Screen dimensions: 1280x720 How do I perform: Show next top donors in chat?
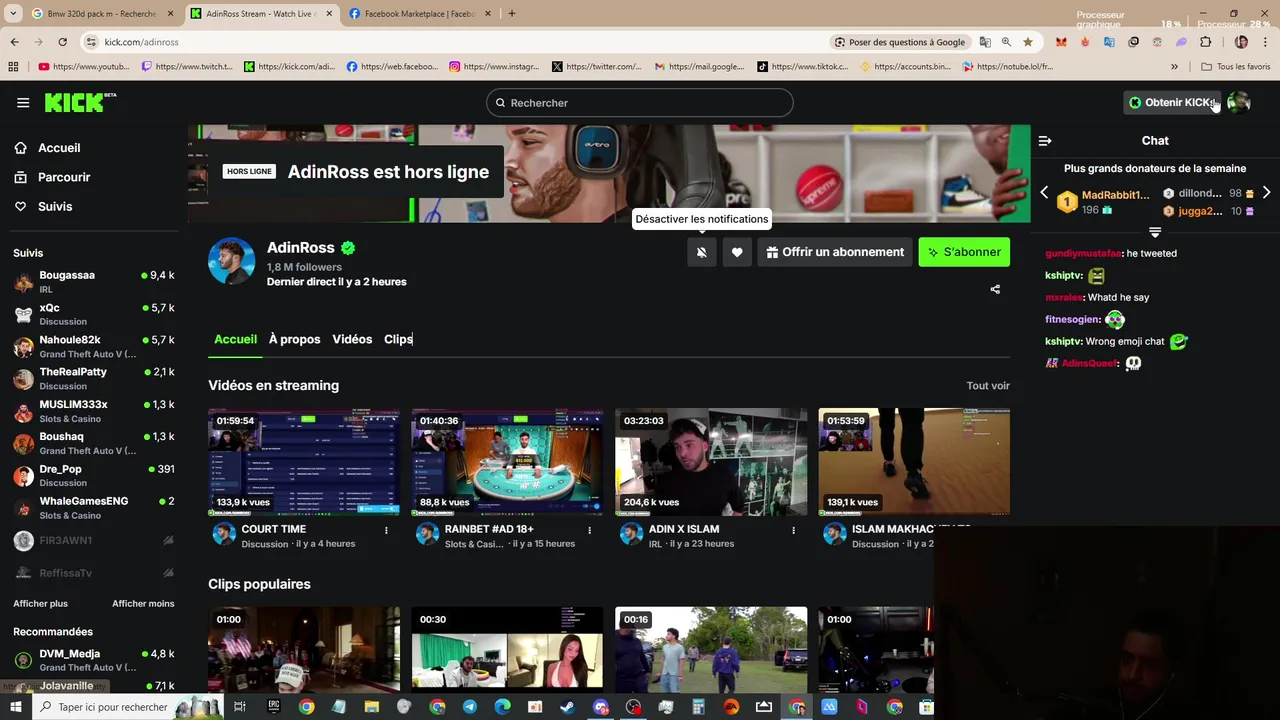click(x=1266, y=192)
